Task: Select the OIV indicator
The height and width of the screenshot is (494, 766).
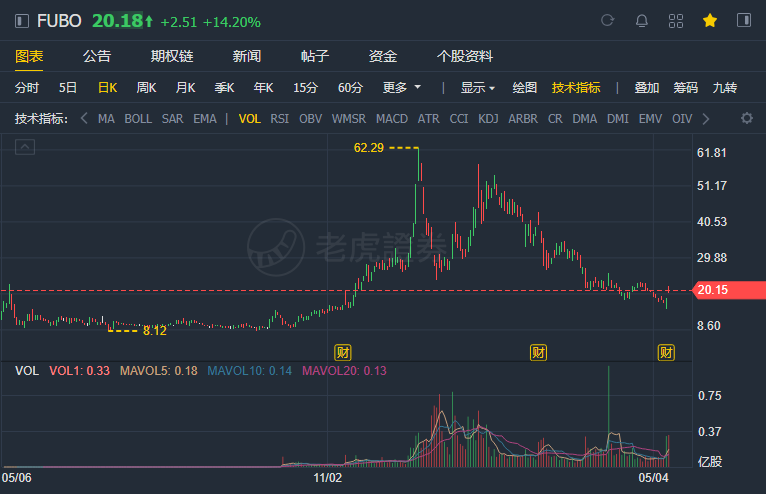Action: [x=682, y=119]
